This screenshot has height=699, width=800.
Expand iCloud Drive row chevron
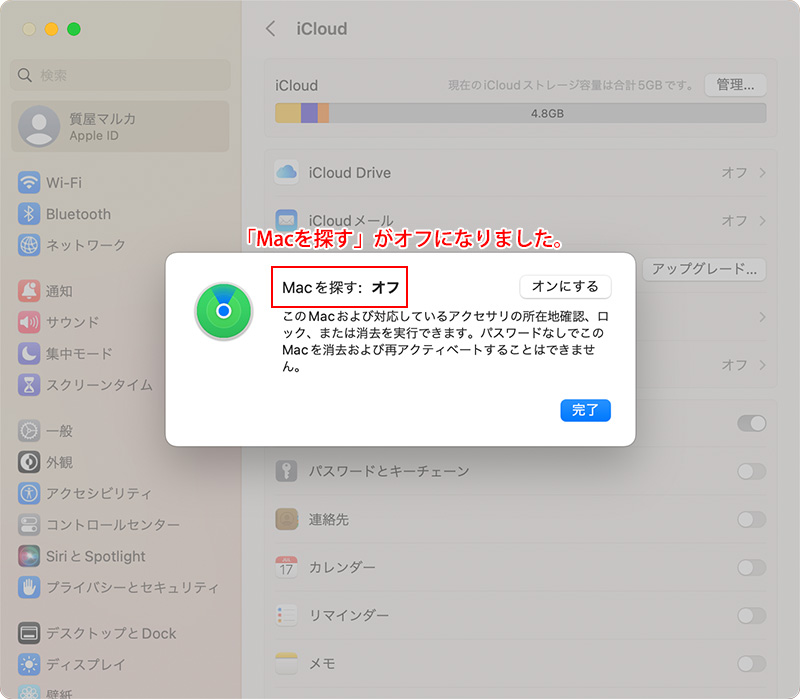[763, 173]
